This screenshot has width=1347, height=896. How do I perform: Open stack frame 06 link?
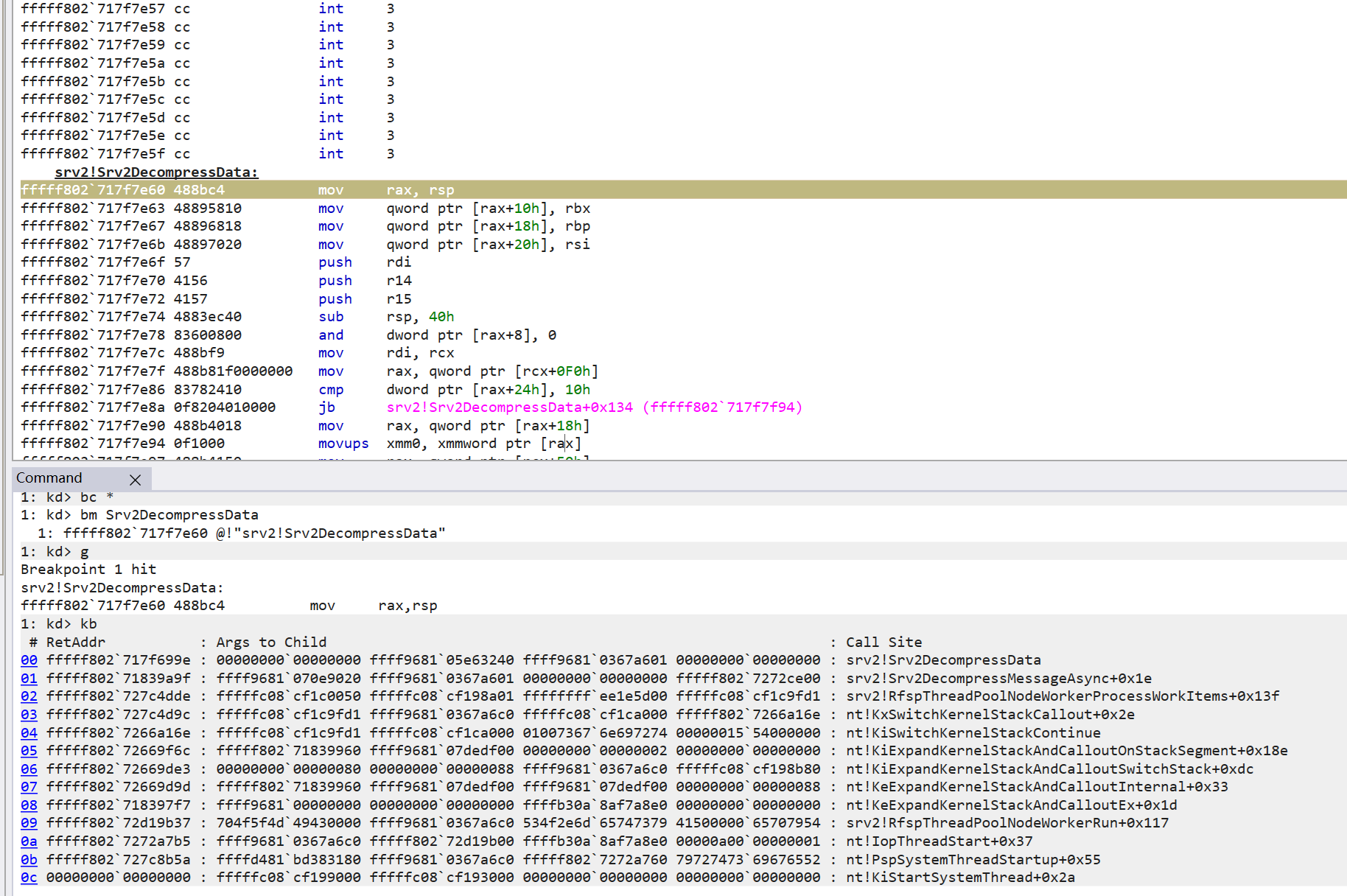click(x=29, y=769)
